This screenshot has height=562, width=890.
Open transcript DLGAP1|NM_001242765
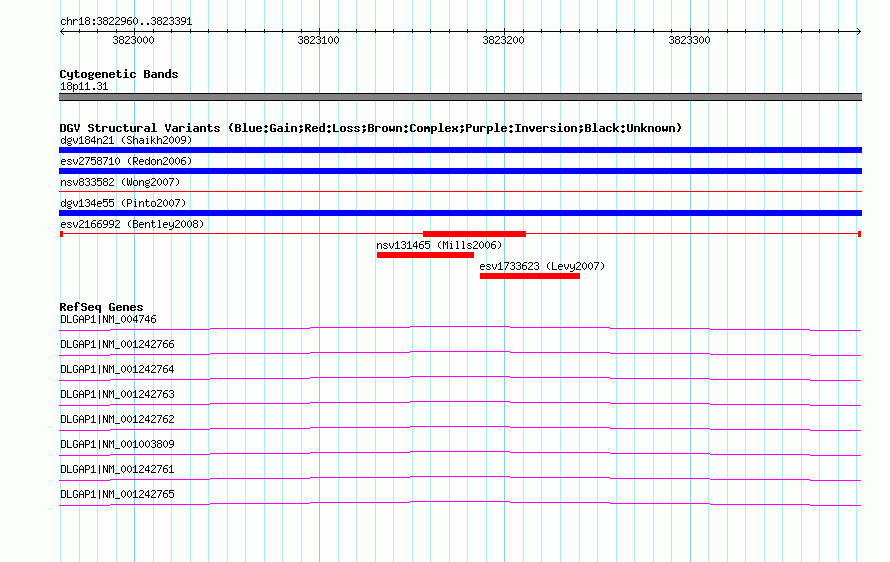pos(117,494)
